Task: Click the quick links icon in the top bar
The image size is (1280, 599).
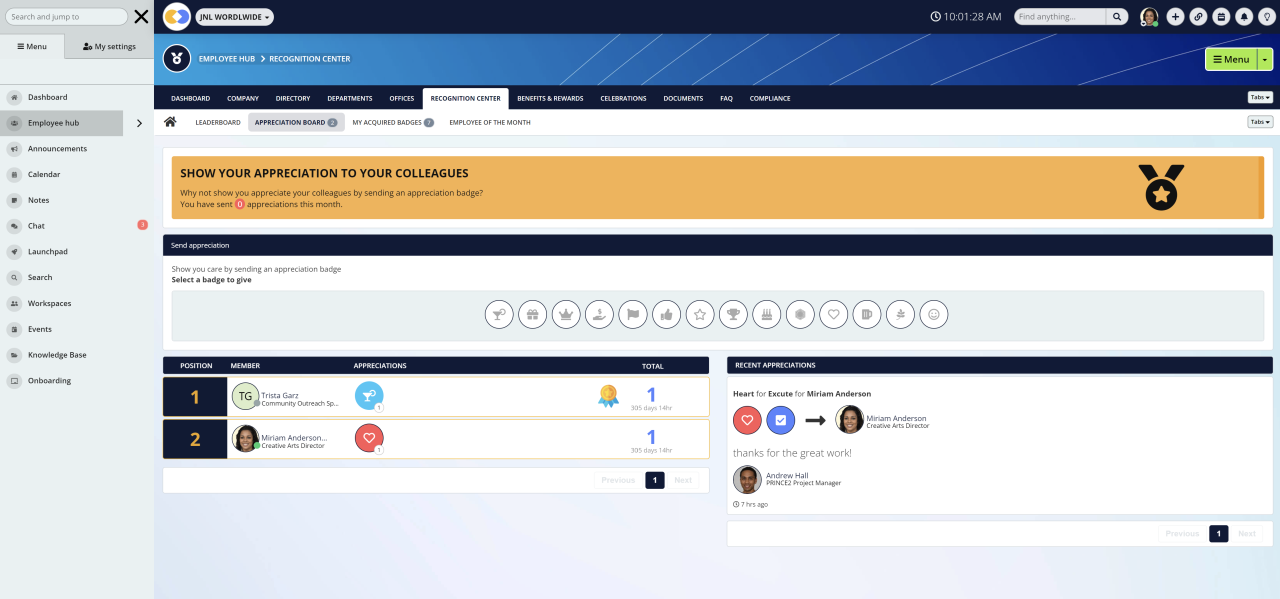Action: pos(1198,16)
